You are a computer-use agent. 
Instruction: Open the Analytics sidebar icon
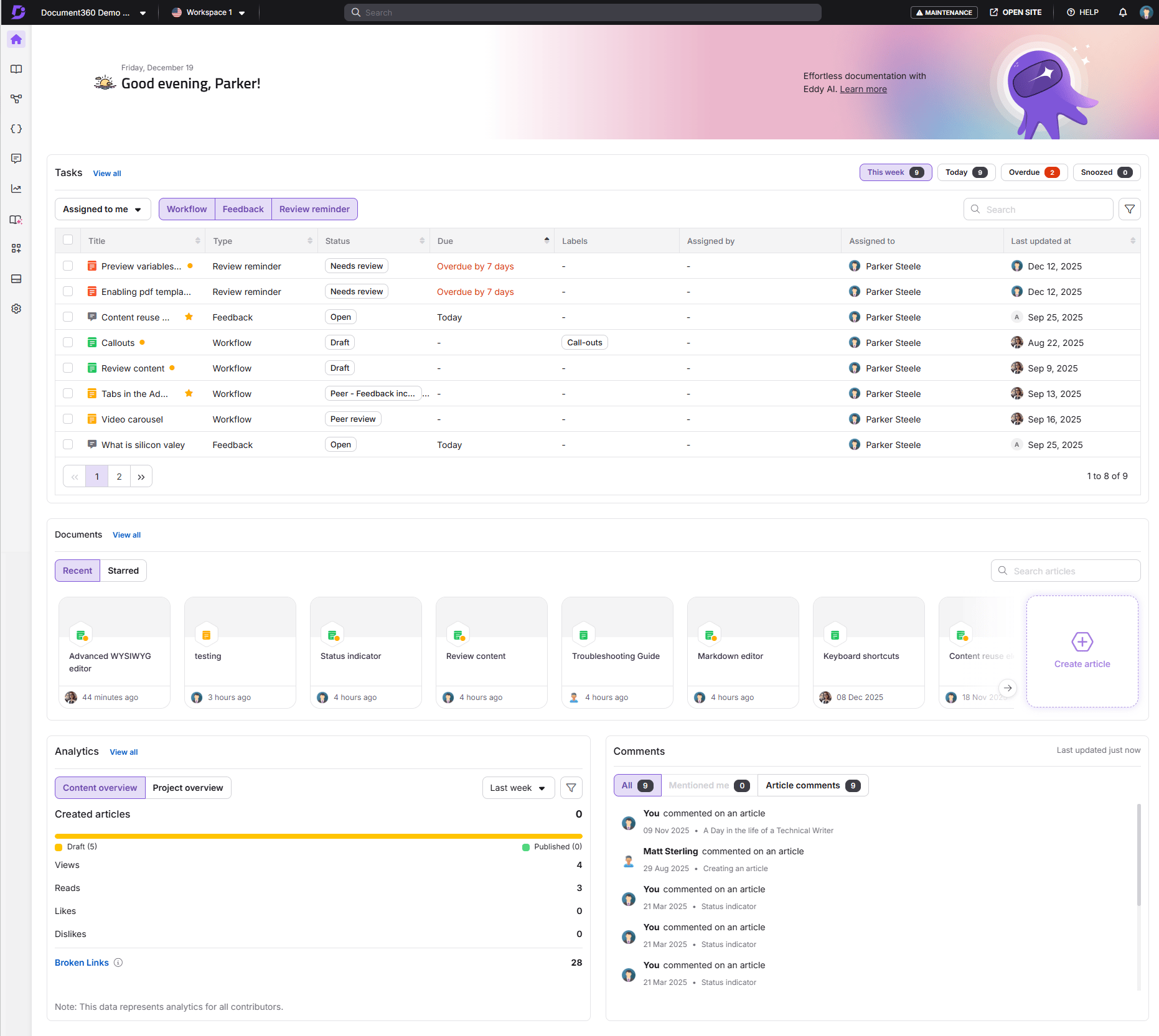pos(16,189)
